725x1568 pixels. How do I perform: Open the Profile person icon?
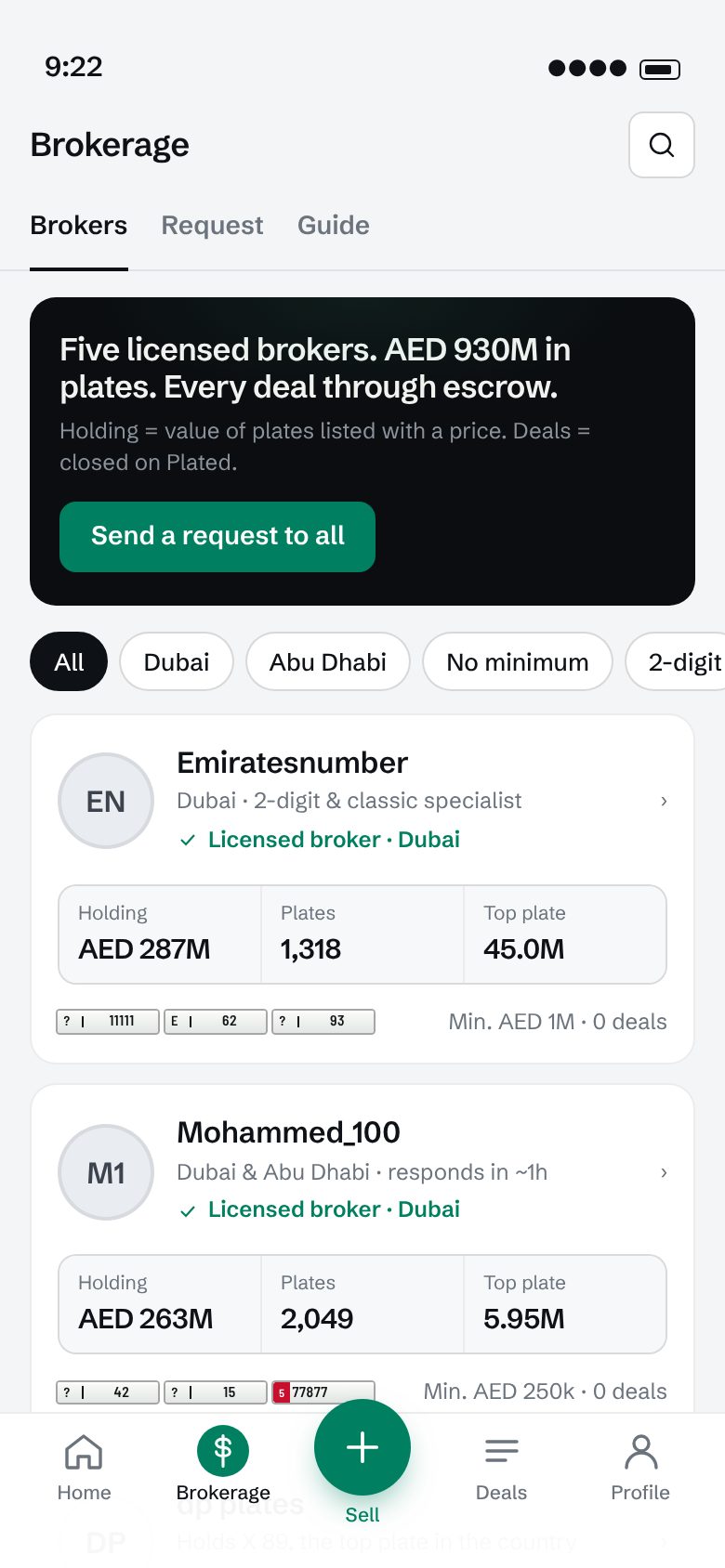click(x=640, y=1452)
